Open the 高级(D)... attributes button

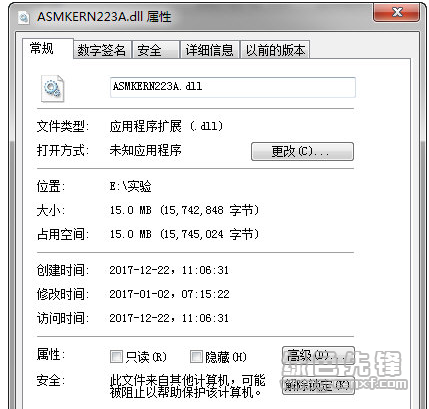(x=318, y=356)
